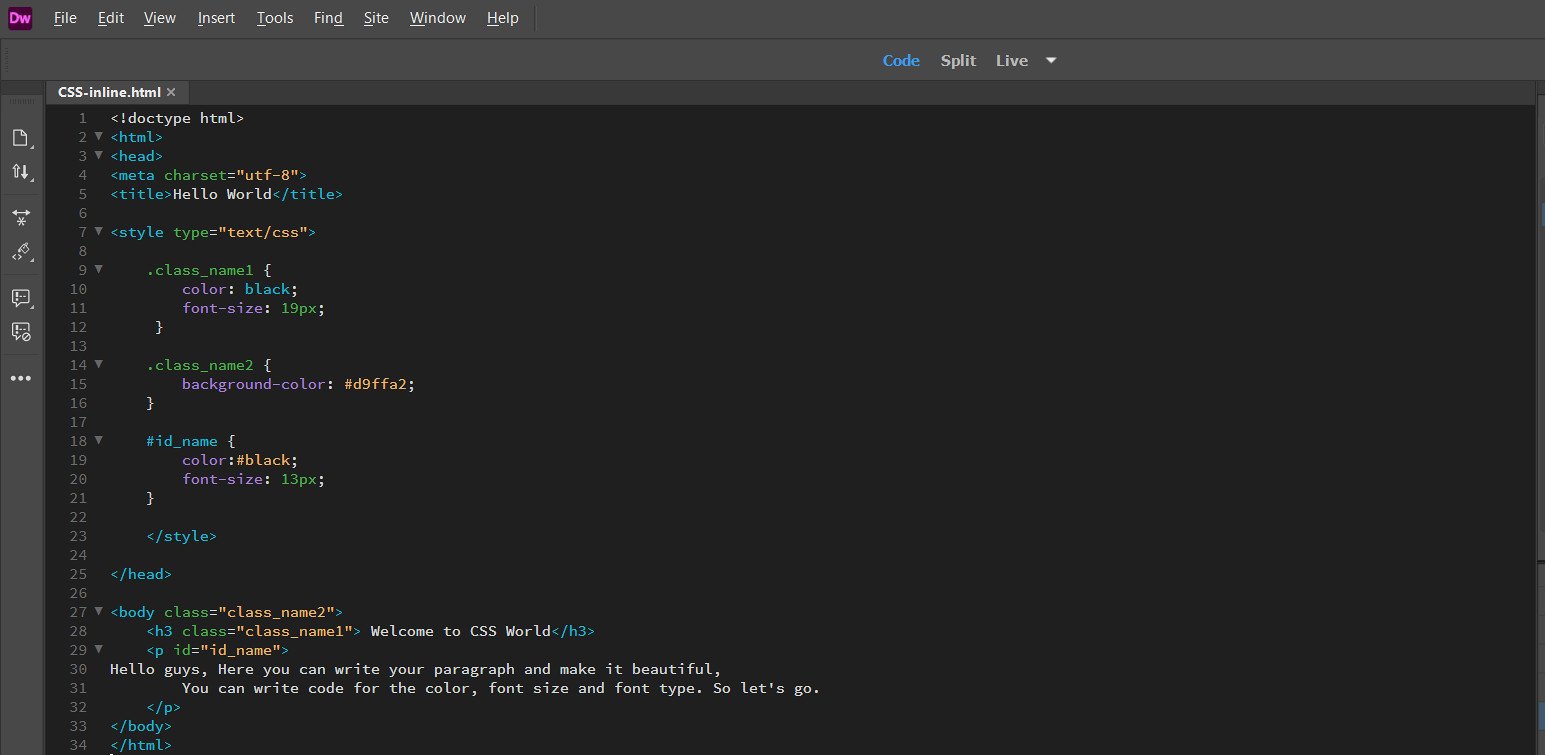Open the File menu

click(65, 18)
